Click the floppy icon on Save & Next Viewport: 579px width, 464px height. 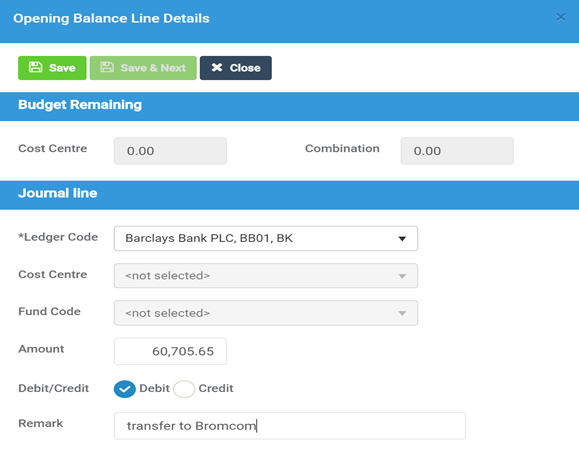pyautogui.click(x=107, y=67)
